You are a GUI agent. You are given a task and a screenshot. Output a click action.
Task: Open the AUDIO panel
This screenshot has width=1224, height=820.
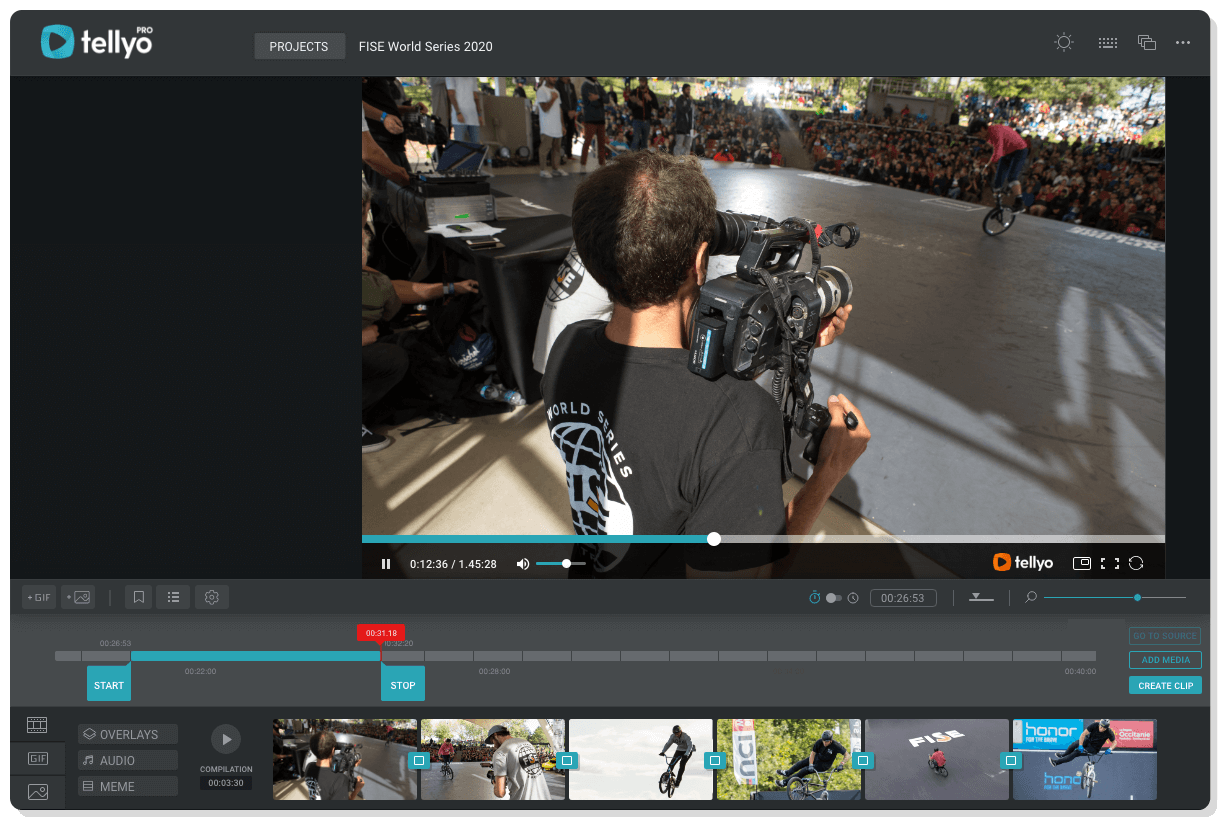pos(128,760)
